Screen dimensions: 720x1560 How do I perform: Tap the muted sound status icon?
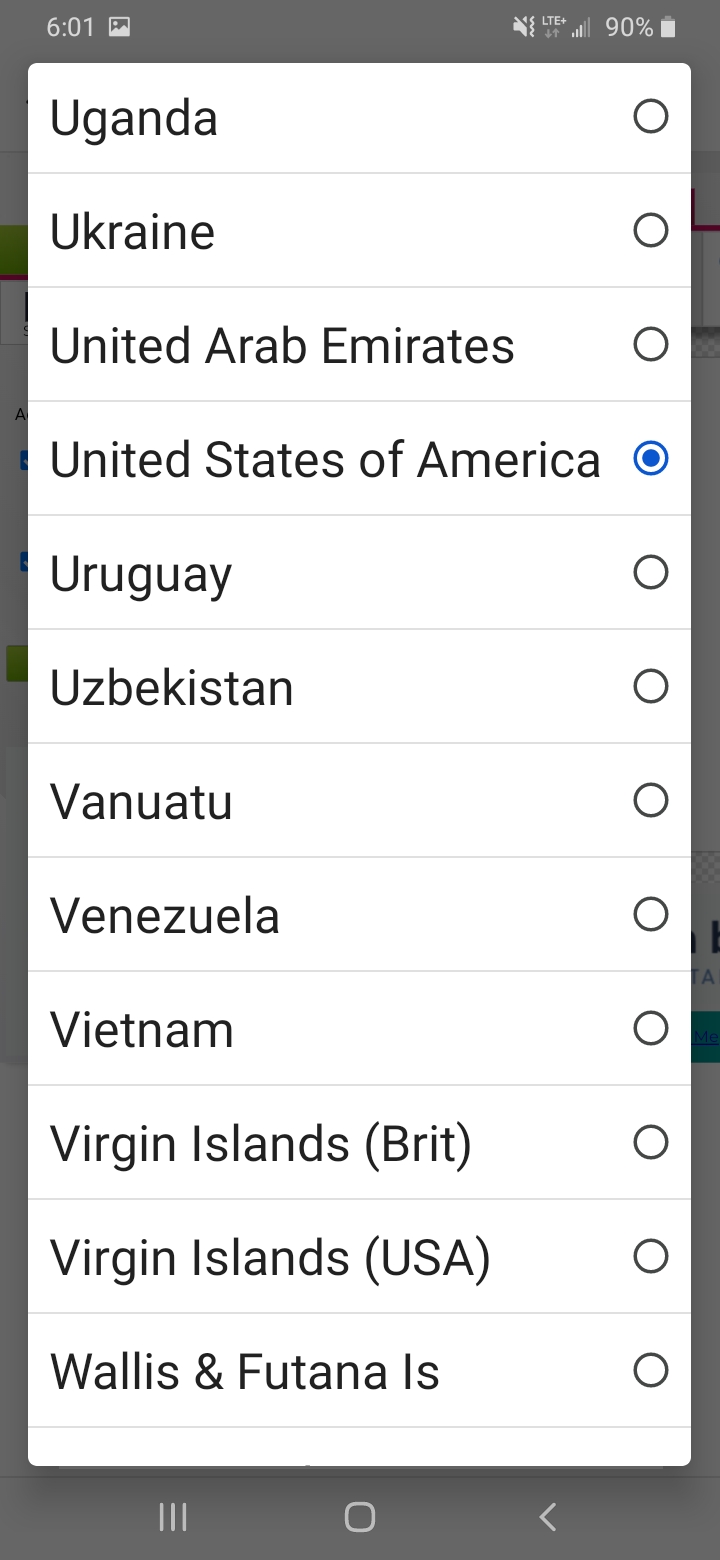523,28
